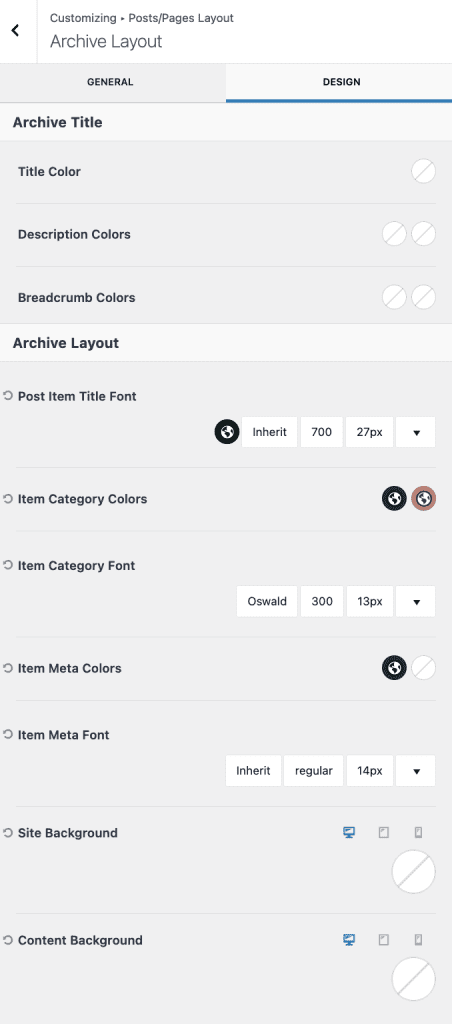Reset Item Meta Font setting
The width and height of the screenshot is (452, 1024).
[x=8, y=735]
